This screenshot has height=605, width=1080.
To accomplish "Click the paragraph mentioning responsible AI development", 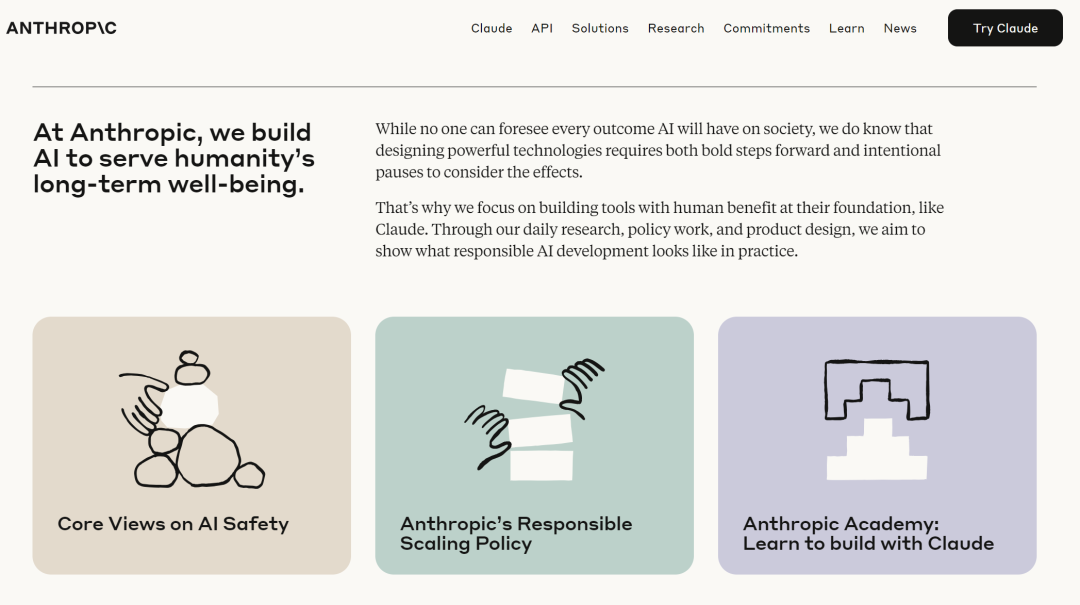I will [659, 229].
